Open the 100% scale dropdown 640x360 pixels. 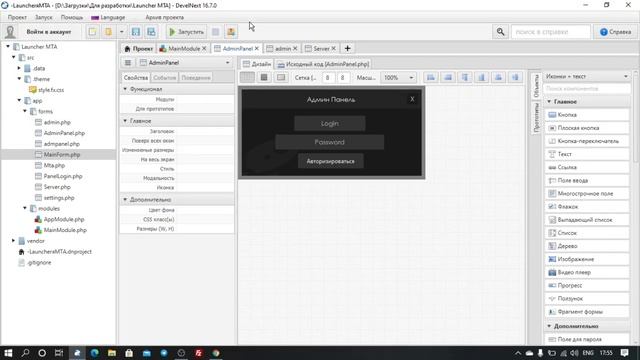click(398, 77)
